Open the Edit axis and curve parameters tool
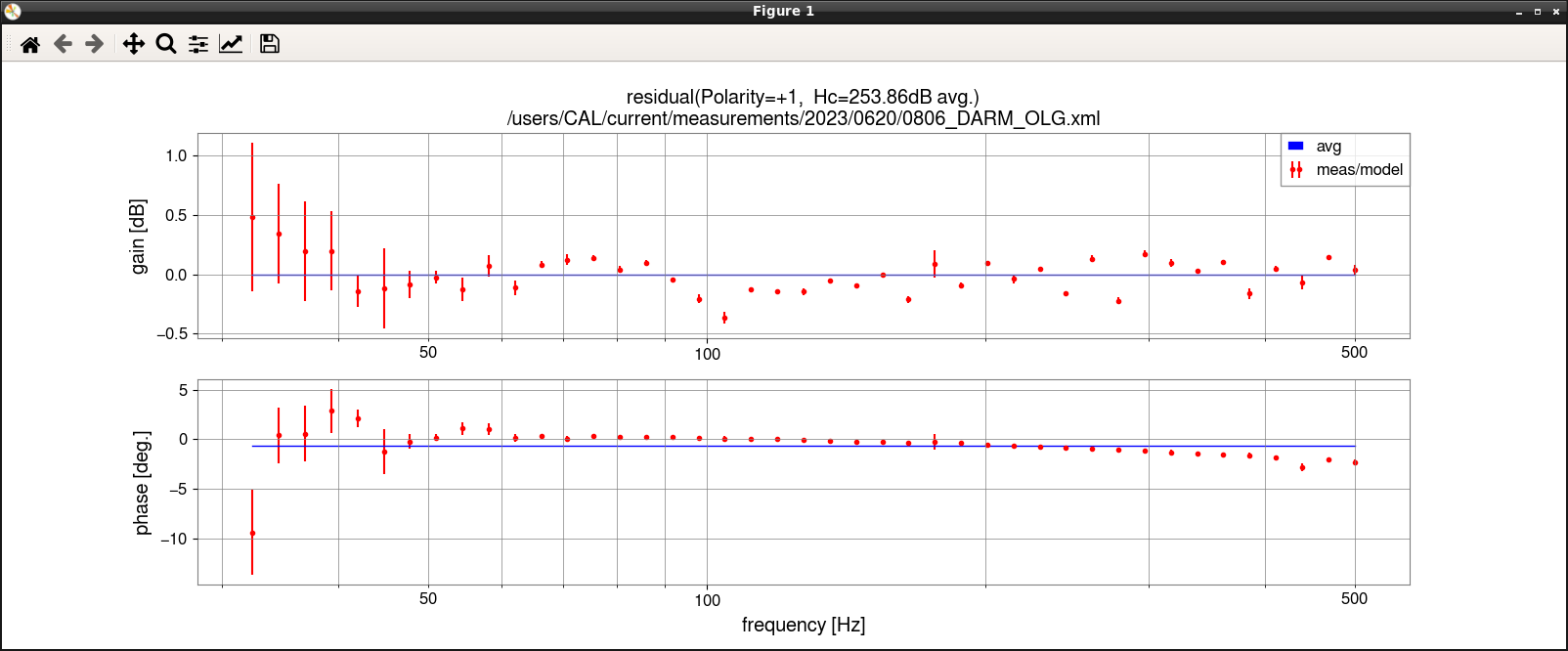 tap(231, 44)
